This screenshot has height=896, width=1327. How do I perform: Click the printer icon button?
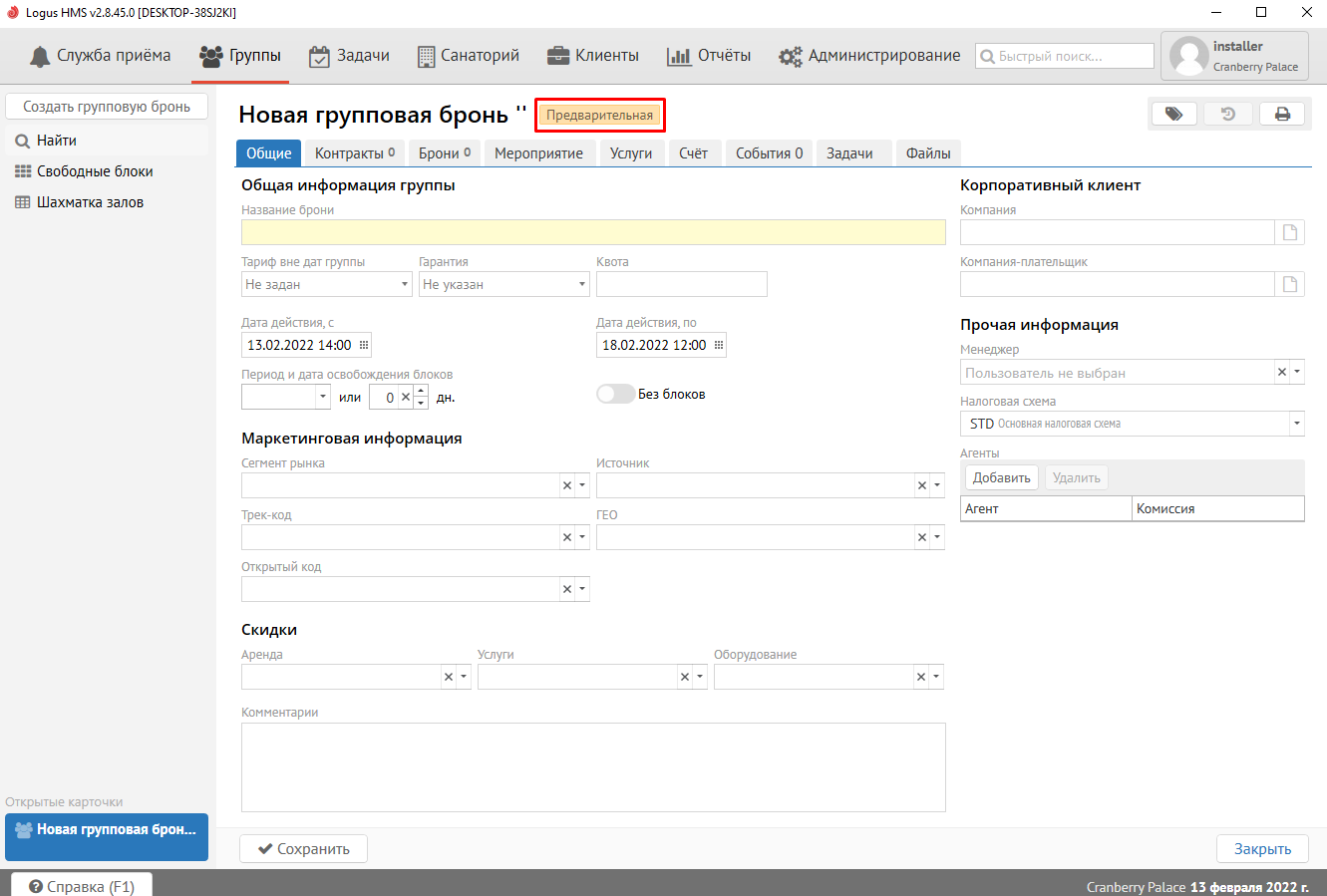coord(1282,114)
